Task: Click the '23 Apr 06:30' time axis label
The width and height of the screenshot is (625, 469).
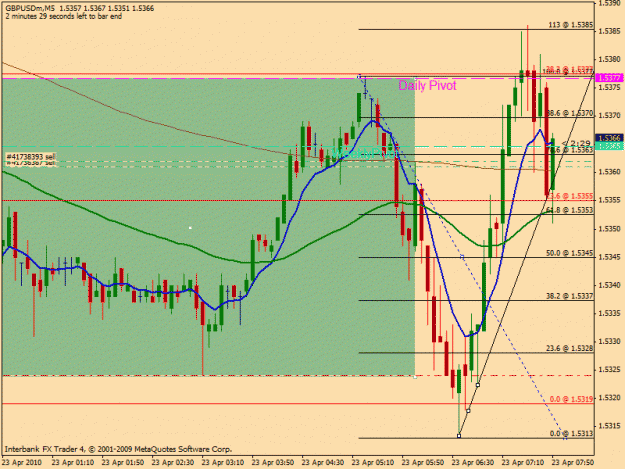Action: point(473,463)
